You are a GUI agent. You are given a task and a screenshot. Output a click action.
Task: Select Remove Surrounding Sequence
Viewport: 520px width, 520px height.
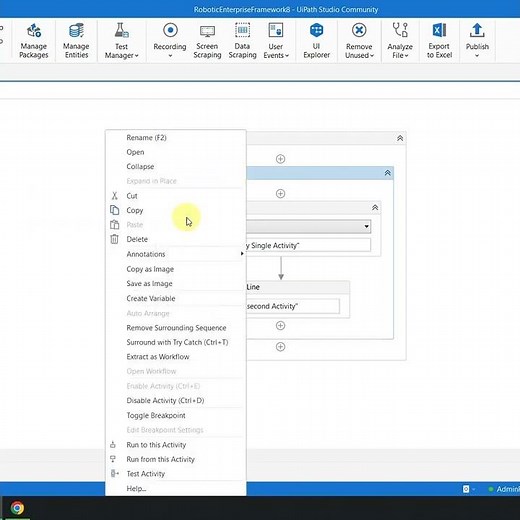pos(176,328)
